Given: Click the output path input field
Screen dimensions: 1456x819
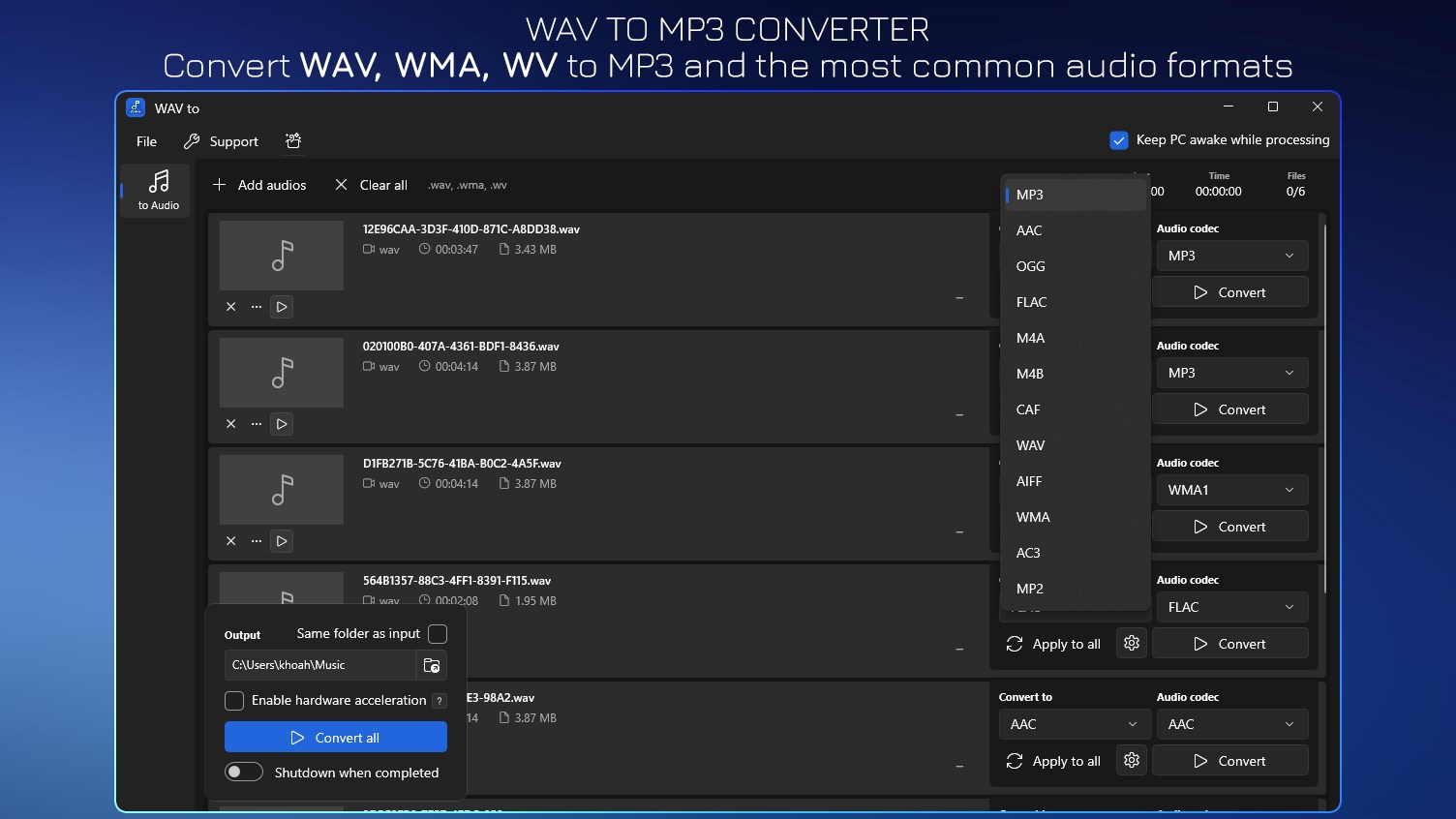Looking at the screenshot, I should (x=319, y=665).
